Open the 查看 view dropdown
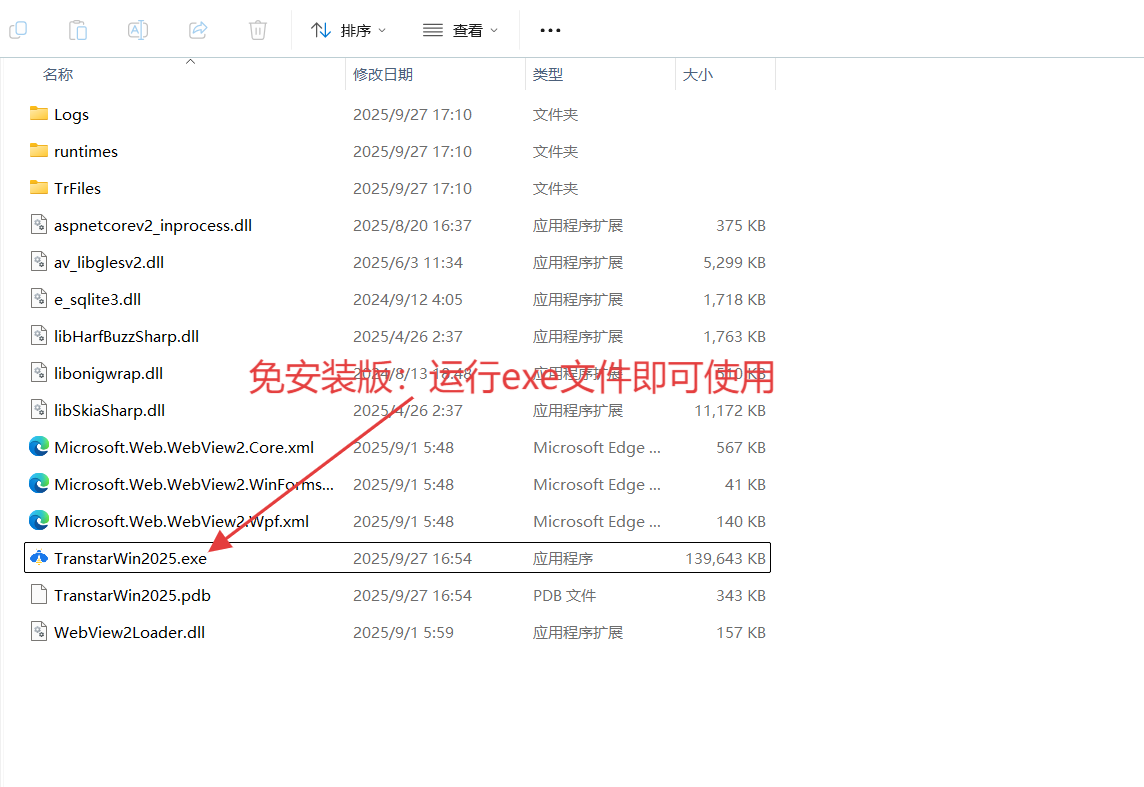The image size is (1144, 787). (460, 30)
